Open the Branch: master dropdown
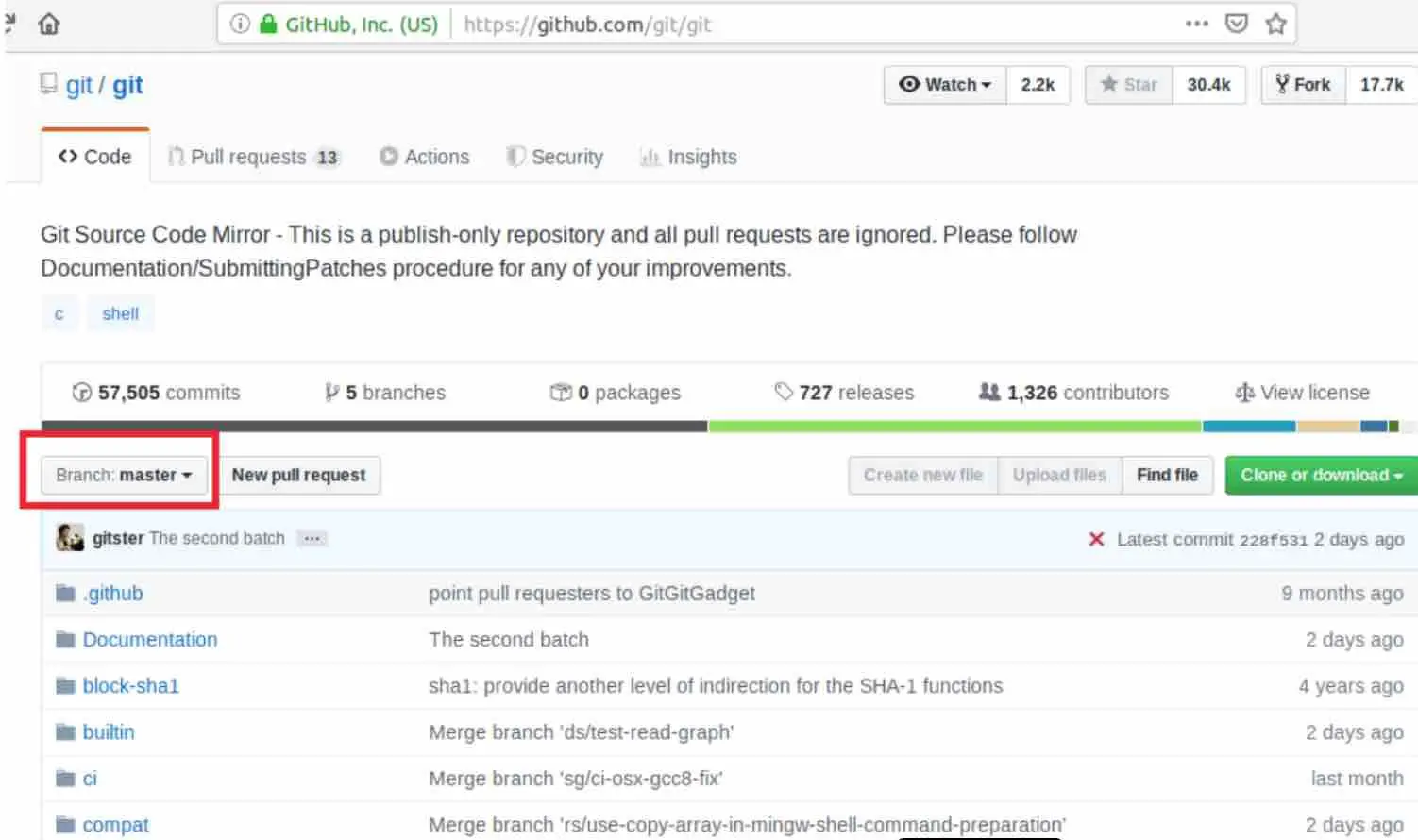 pyautogui.click(x=124, y=475)
